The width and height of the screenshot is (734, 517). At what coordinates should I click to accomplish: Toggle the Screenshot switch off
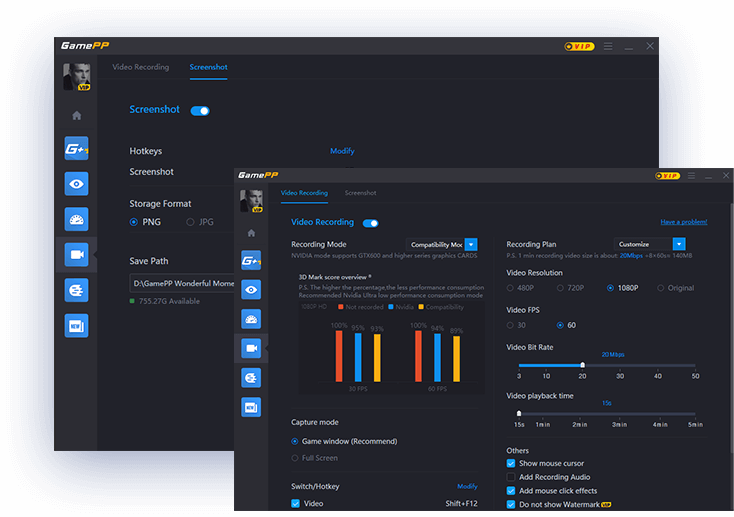point(200,111)
